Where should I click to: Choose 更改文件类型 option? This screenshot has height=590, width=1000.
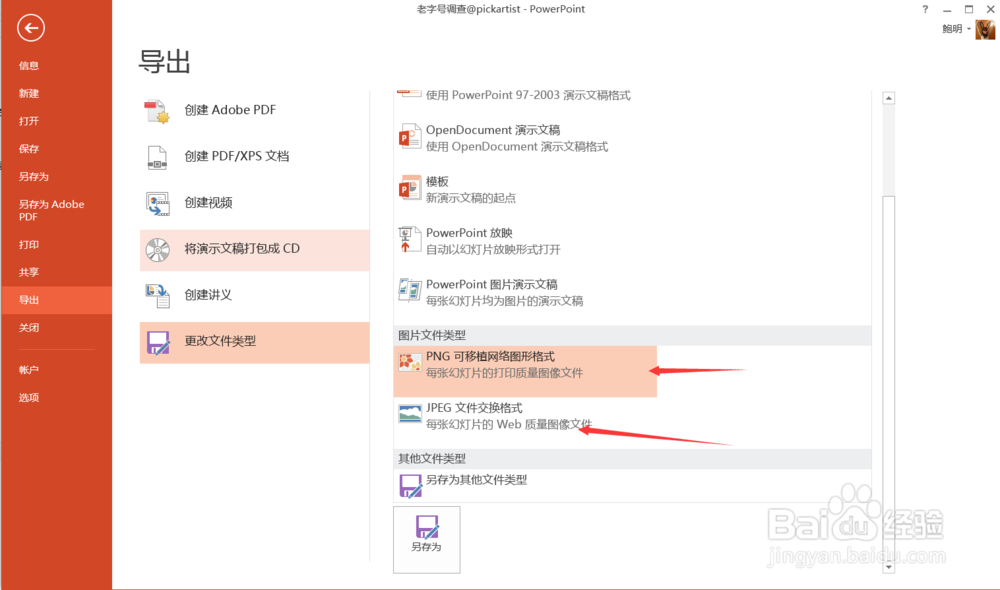(x=254, y=342)
